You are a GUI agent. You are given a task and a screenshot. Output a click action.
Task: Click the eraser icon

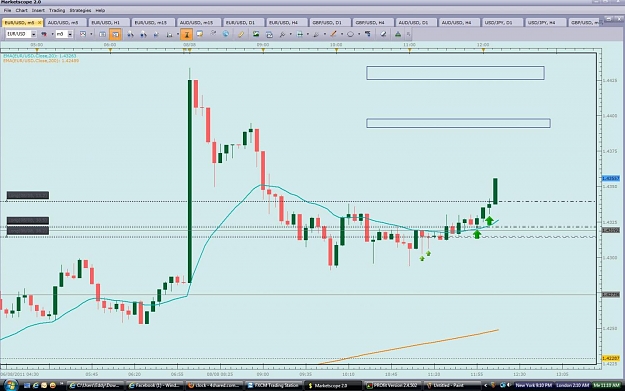coord(383,34)
